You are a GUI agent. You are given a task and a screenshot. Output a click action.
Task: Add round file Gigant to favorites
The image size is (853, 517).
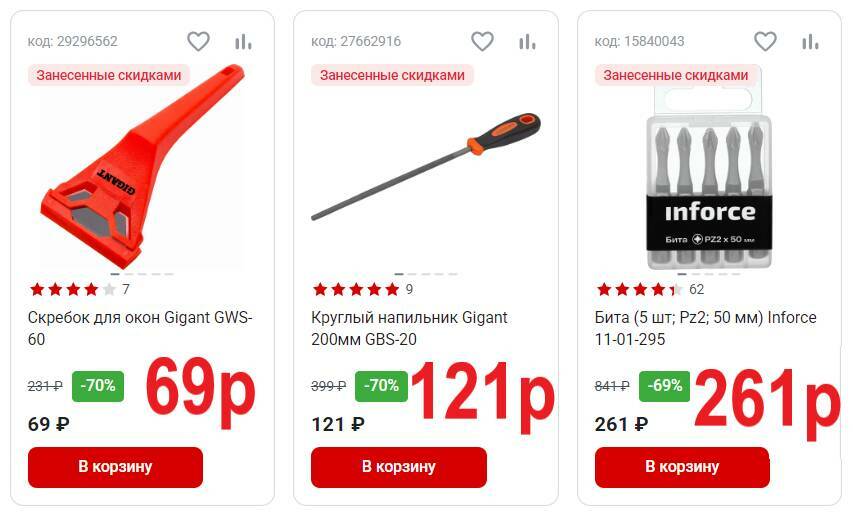pyautogui.click(x=482, y=41)
